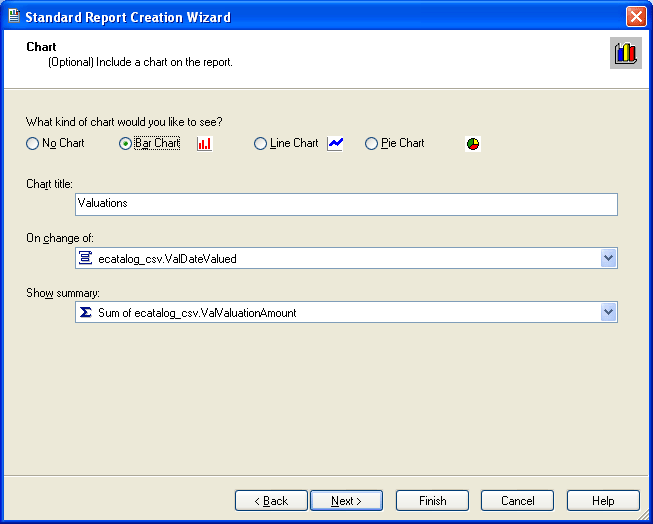Click the chart wizard icon in header
The width and height of the screenshot is (653, 524).
pyautogui.click(x=625, y=54)
